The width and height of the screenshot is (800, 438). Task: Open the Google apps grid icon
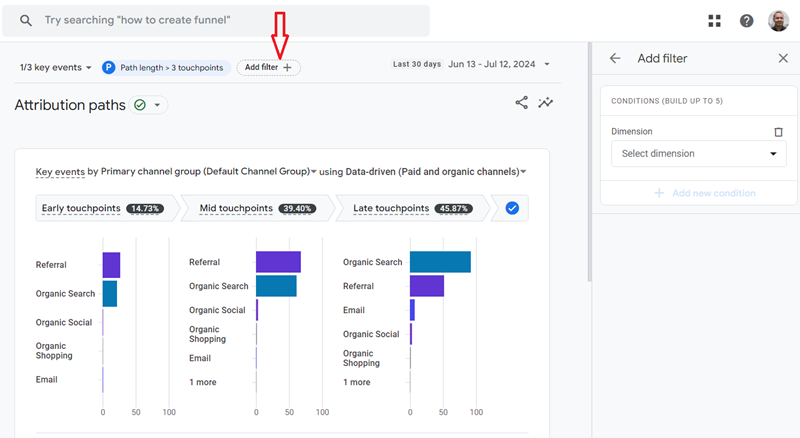714,20
